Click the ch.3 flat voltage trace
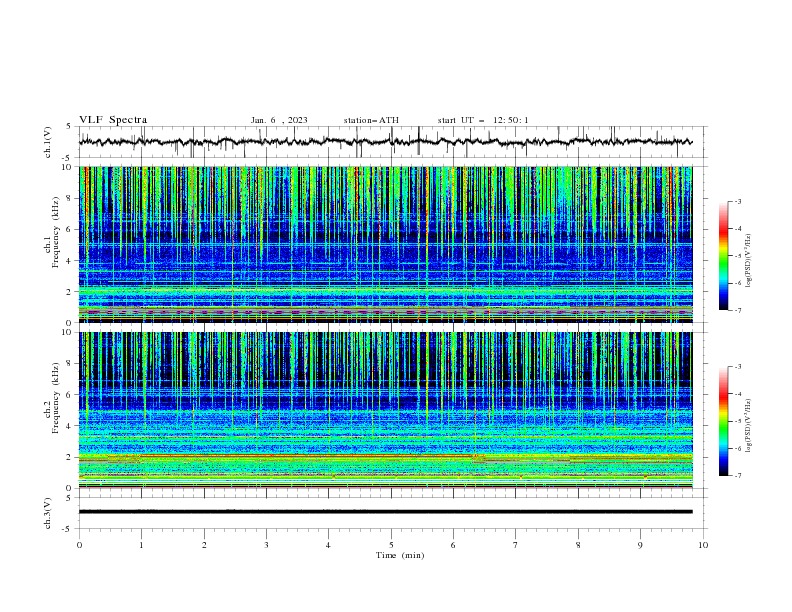 pos(386,512)
